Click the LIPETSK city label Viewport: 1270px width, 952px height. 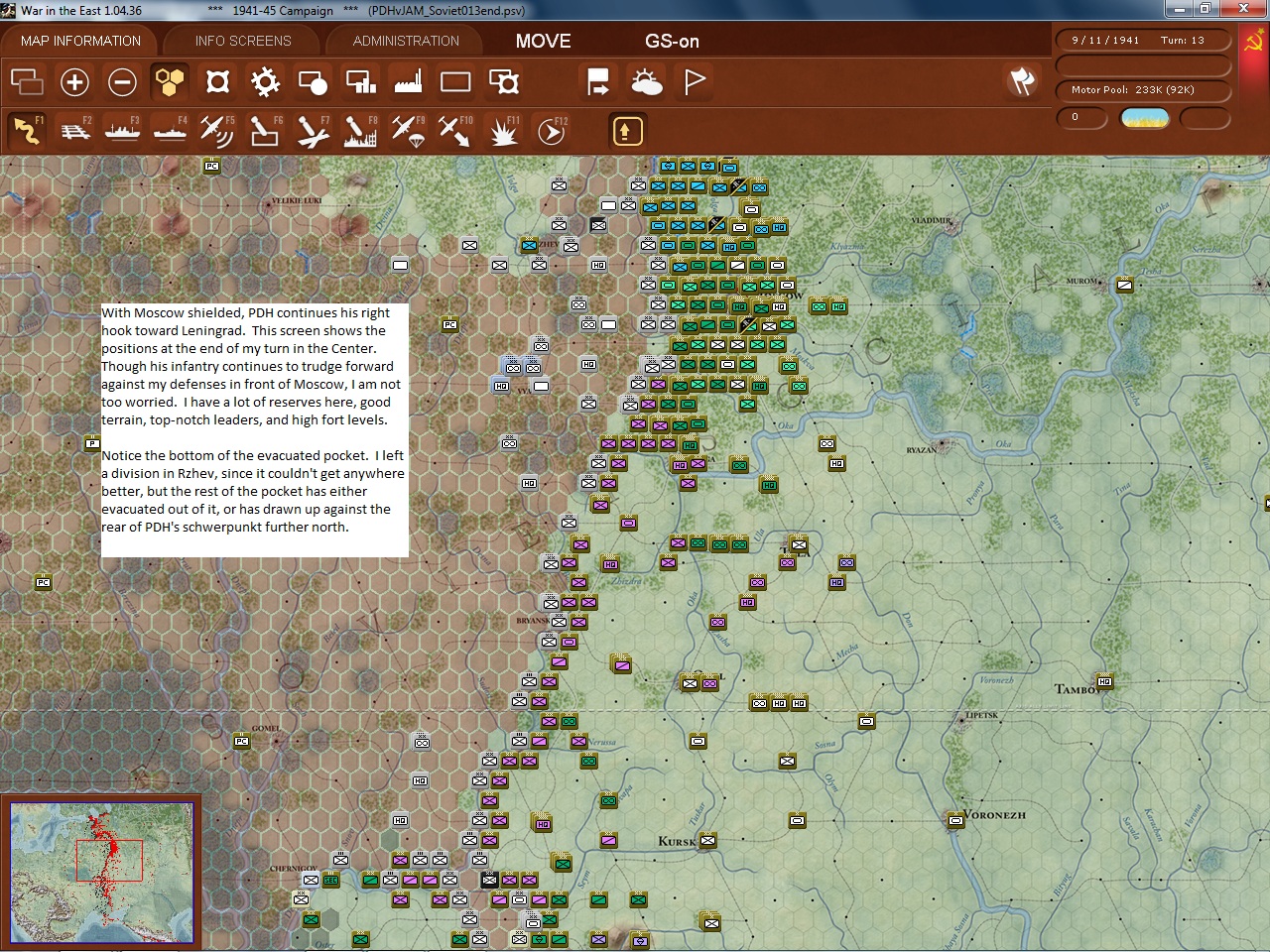click(x=982, y=715)
